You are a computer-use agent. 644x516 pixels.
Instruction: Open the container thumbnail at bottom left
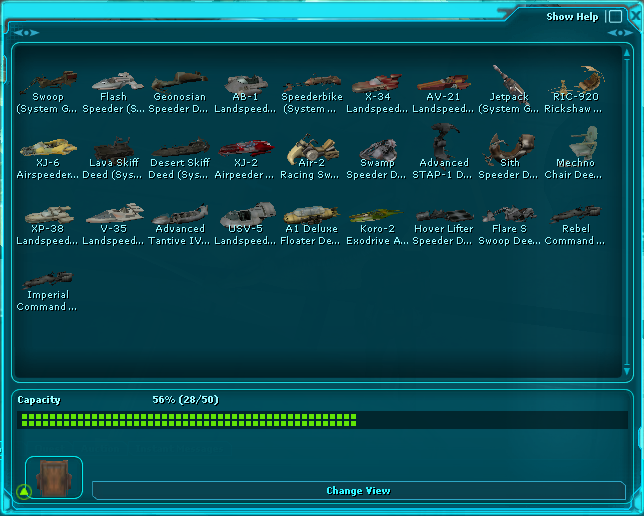point(54,477)
